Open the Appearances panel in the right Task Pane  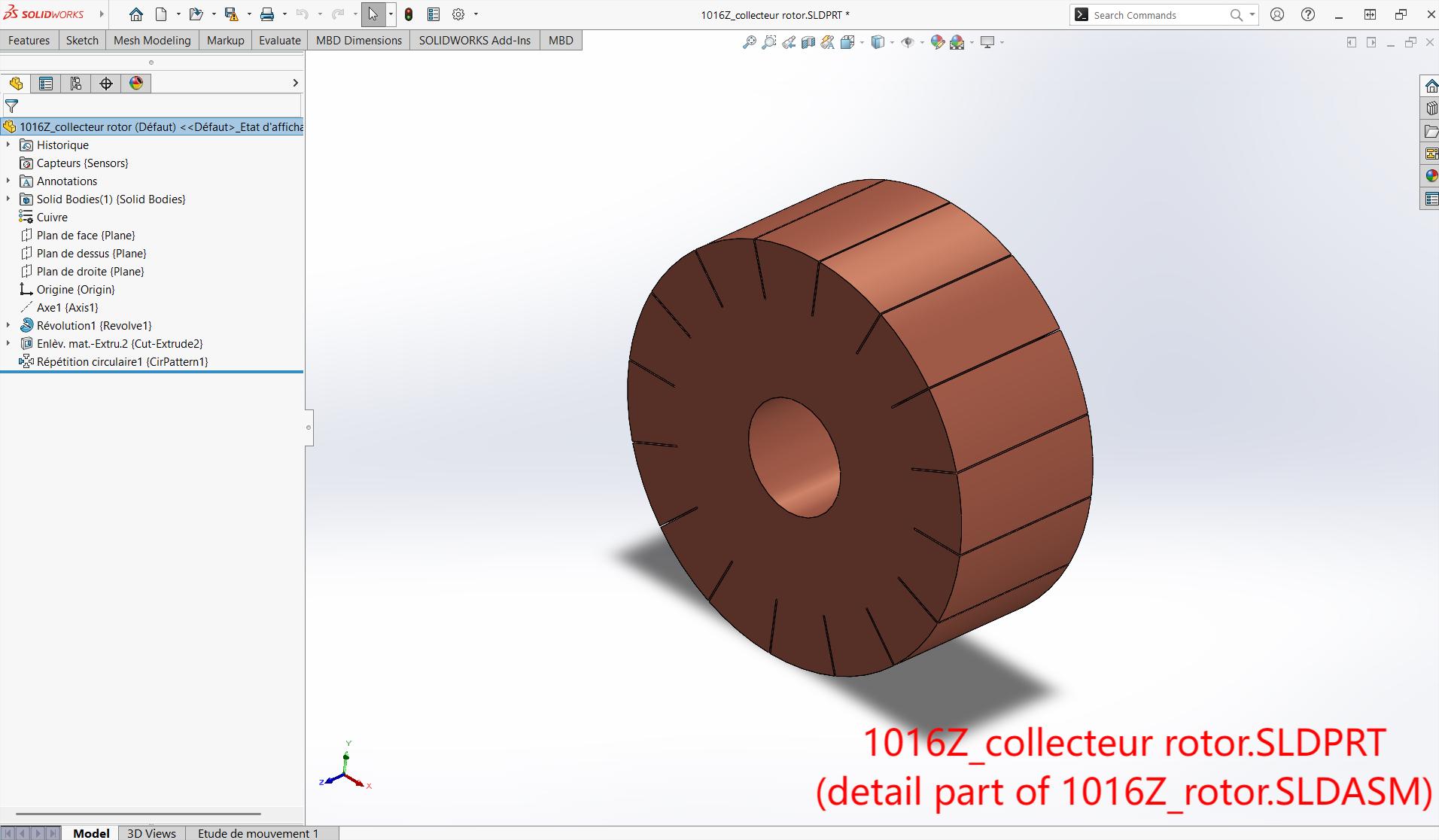click(x=1431, y=175)
